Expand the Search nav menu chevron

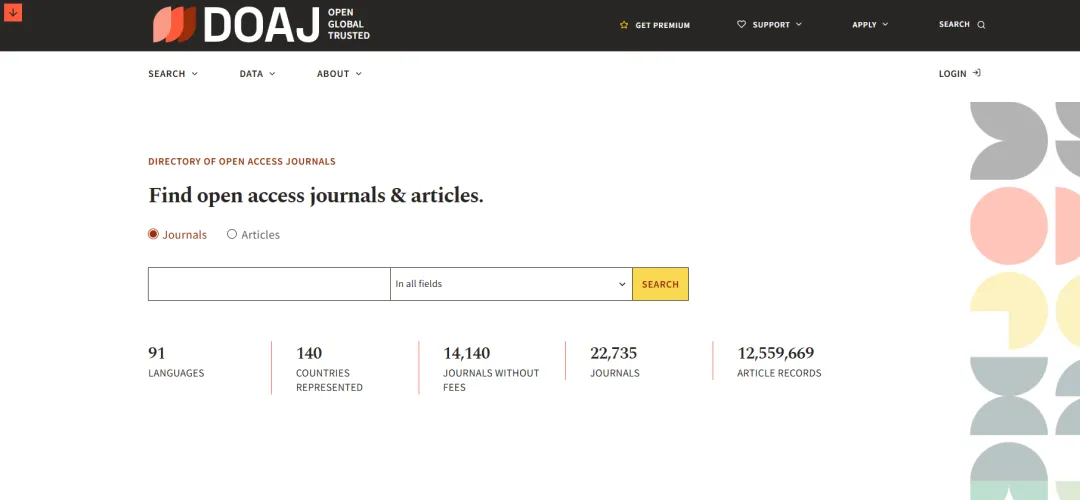point(194,74)
